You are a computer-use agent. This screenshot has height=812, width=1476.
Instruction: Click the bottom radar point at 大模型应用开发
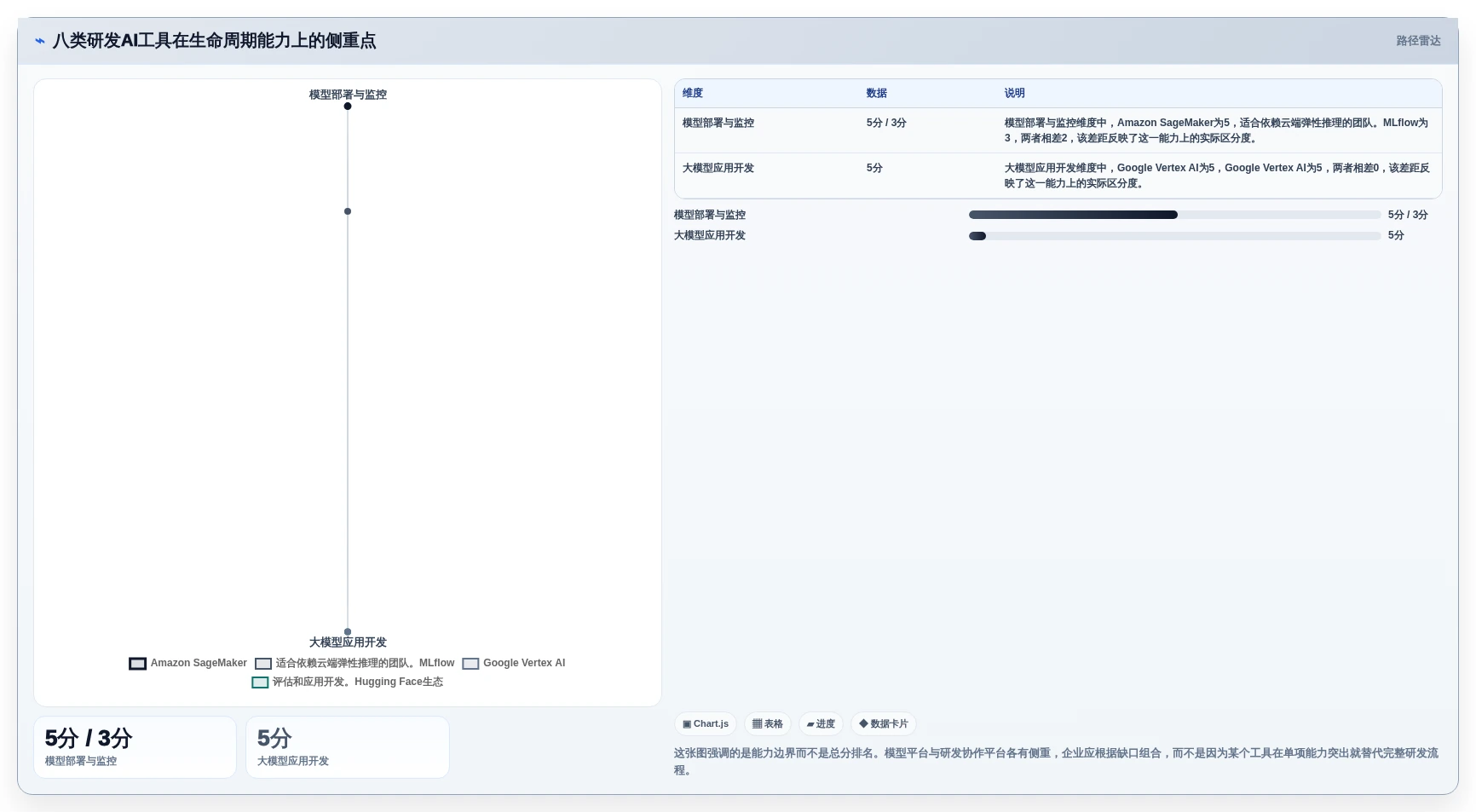[348, 631]
